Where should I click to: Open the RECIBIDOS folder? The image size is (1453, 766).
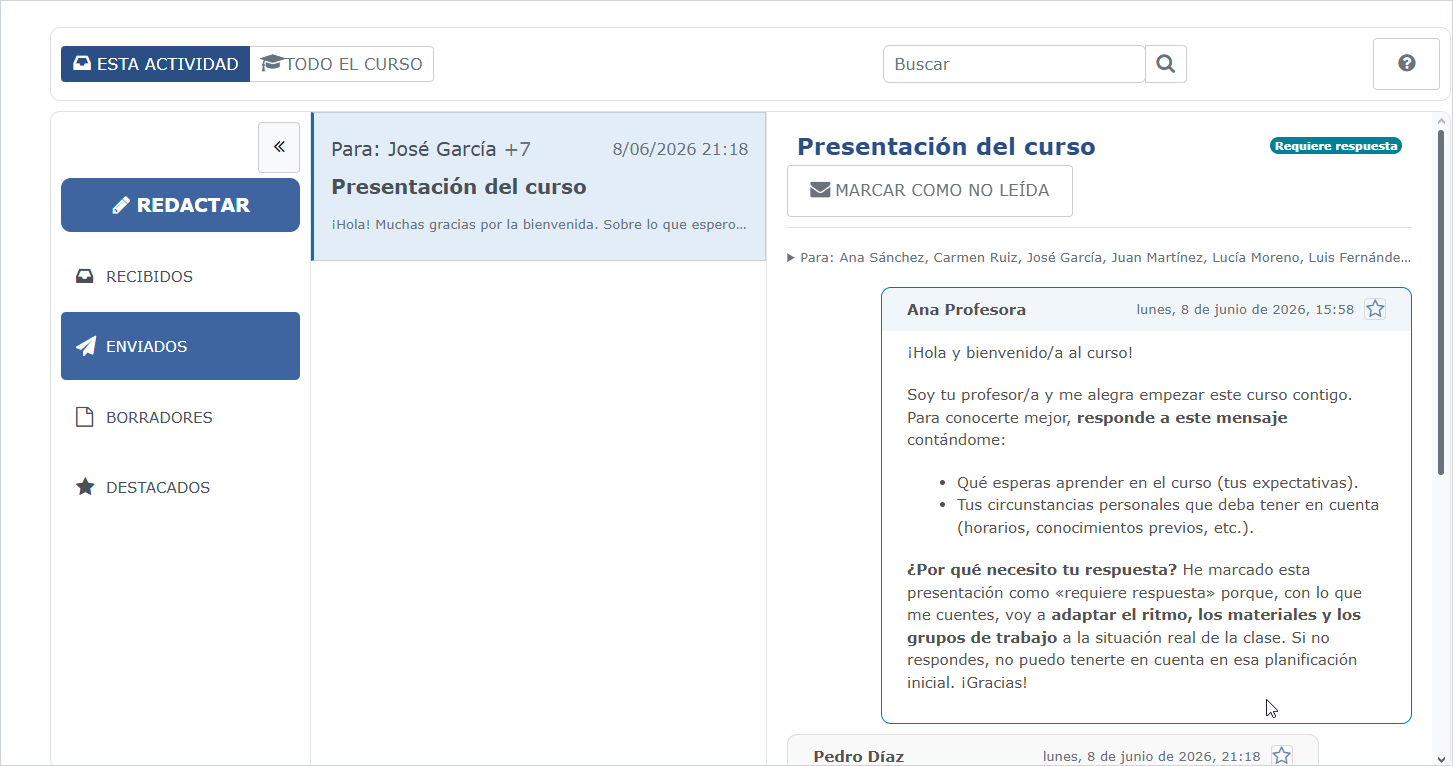pyautogui.click(x=180, y=276)
